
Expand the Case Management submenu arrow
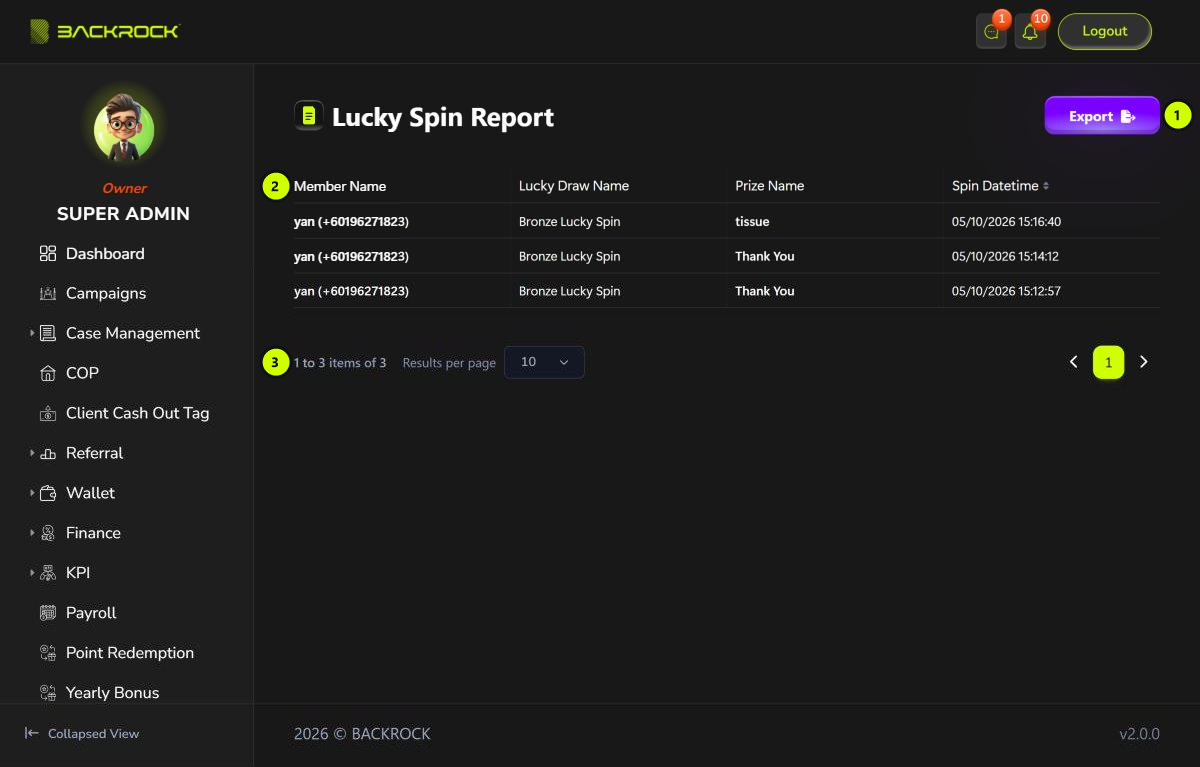(x=32, y=333)
